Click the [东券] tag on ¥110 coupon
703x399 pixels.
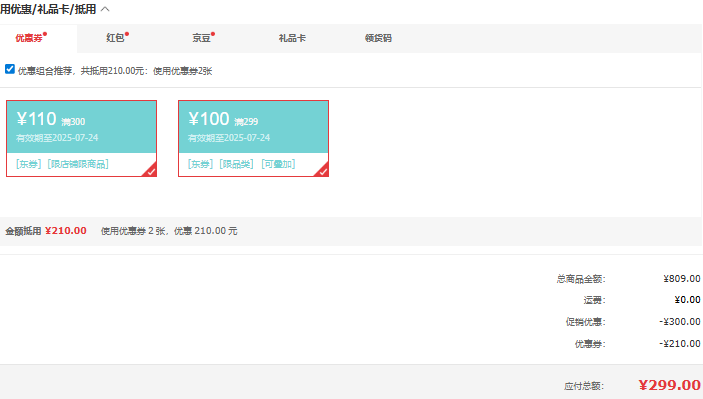pyautogui.click(x=29, y=164)
